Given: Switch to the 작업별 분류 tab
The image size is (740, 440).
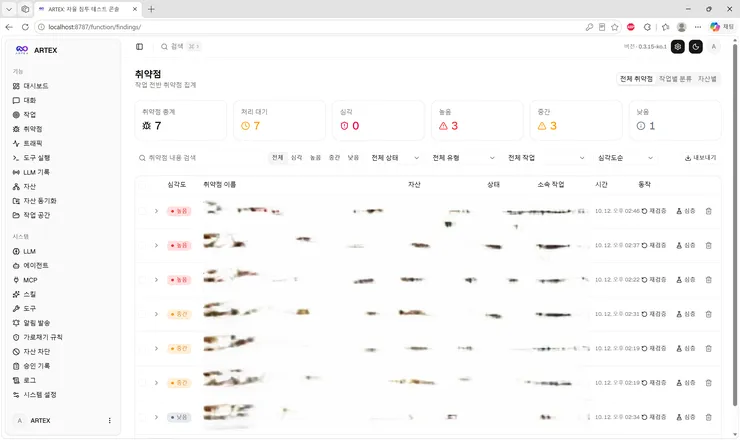Looking at the screenshot, I should pyautogui.click(x=675, y=79).
